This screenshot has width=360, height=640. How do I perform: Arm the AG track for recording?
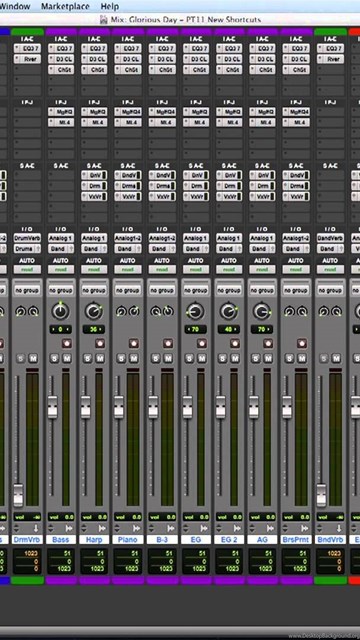(269, 343)
